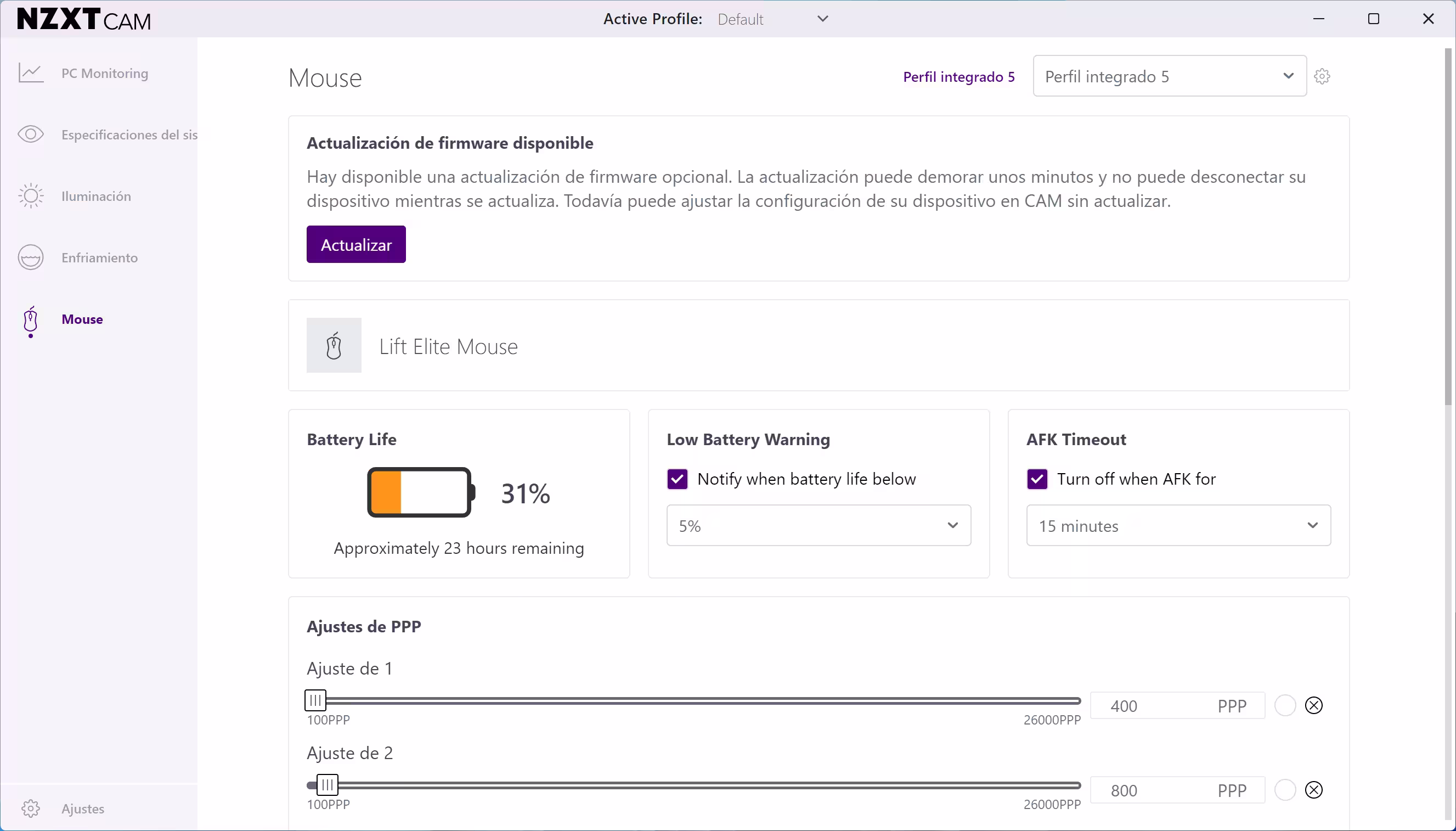Screen dimensions: 1456x831
Task: Remove Ajuste de 1 with X icon
Action: coord(1313,705)
